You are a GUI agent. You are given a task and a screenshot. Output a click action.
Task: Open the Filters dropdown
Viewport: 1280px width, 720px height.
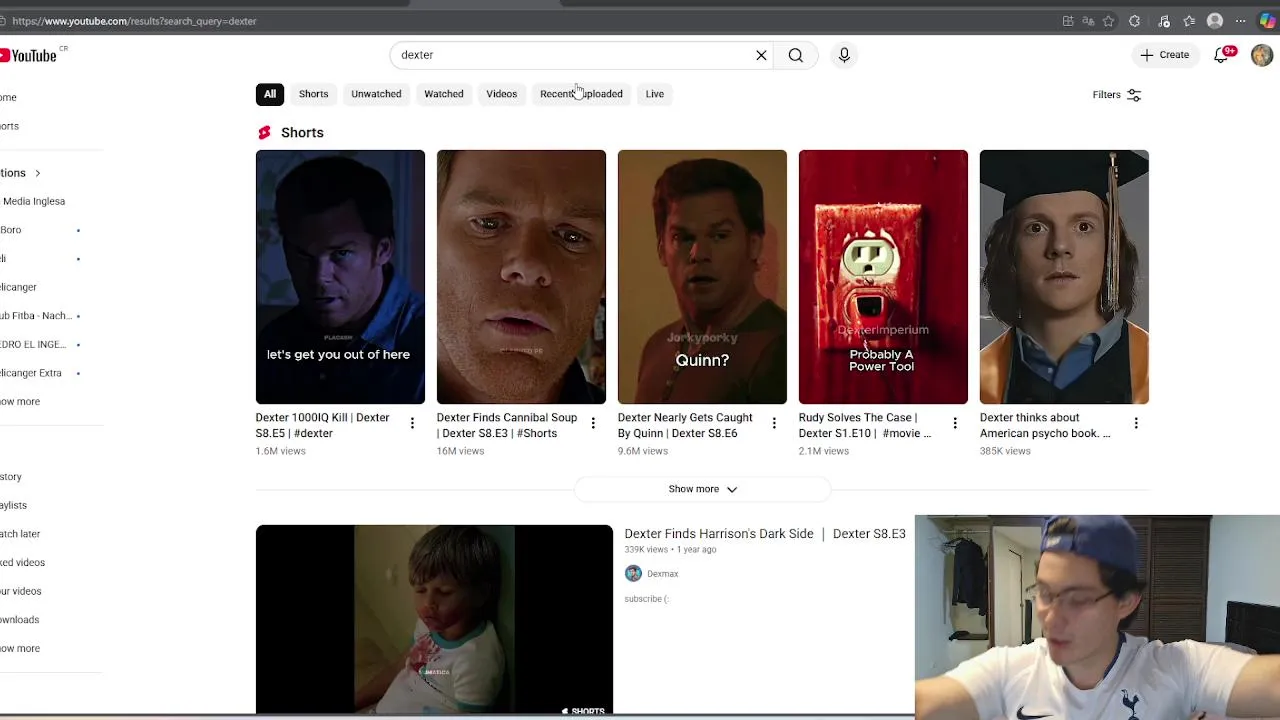1116,95
